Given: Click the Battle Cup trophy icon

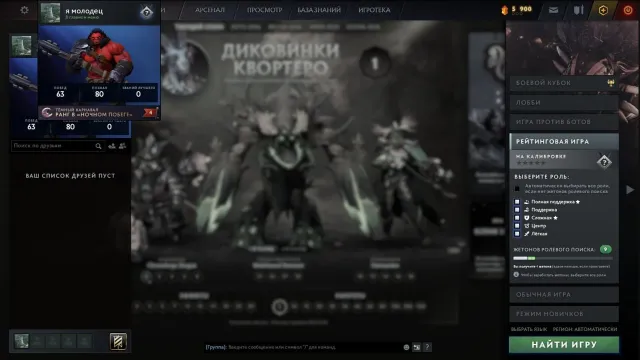Looking at the screenshot, I should [611, 83].
